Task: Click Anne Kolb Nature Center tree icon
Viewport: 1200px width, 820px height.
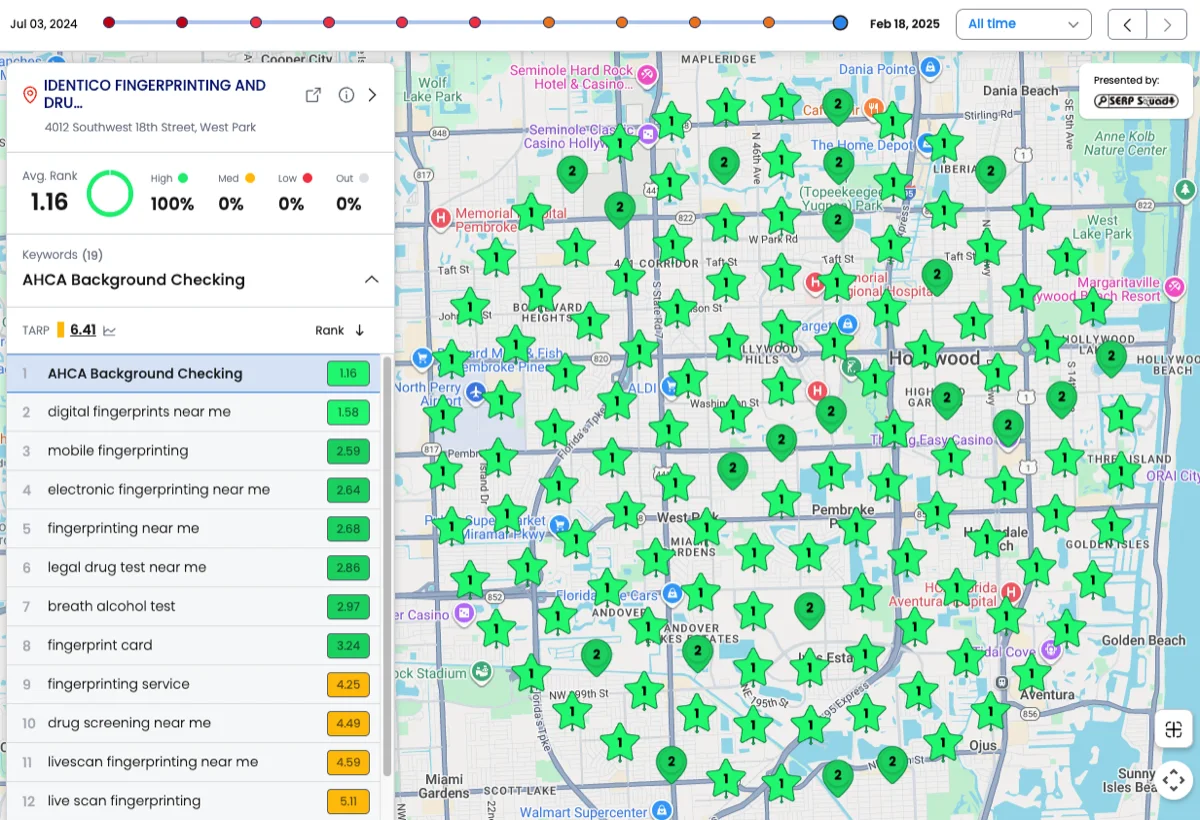Action: [x=1185, y=188]
